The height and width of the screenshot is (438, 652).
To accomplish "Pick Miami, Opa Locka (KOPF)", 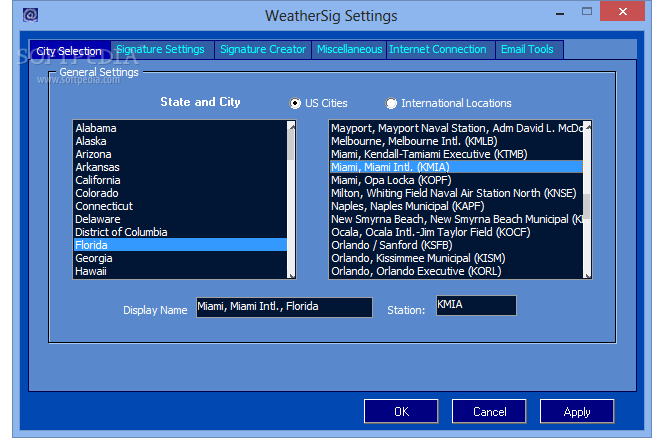I will tap(457, 180).
